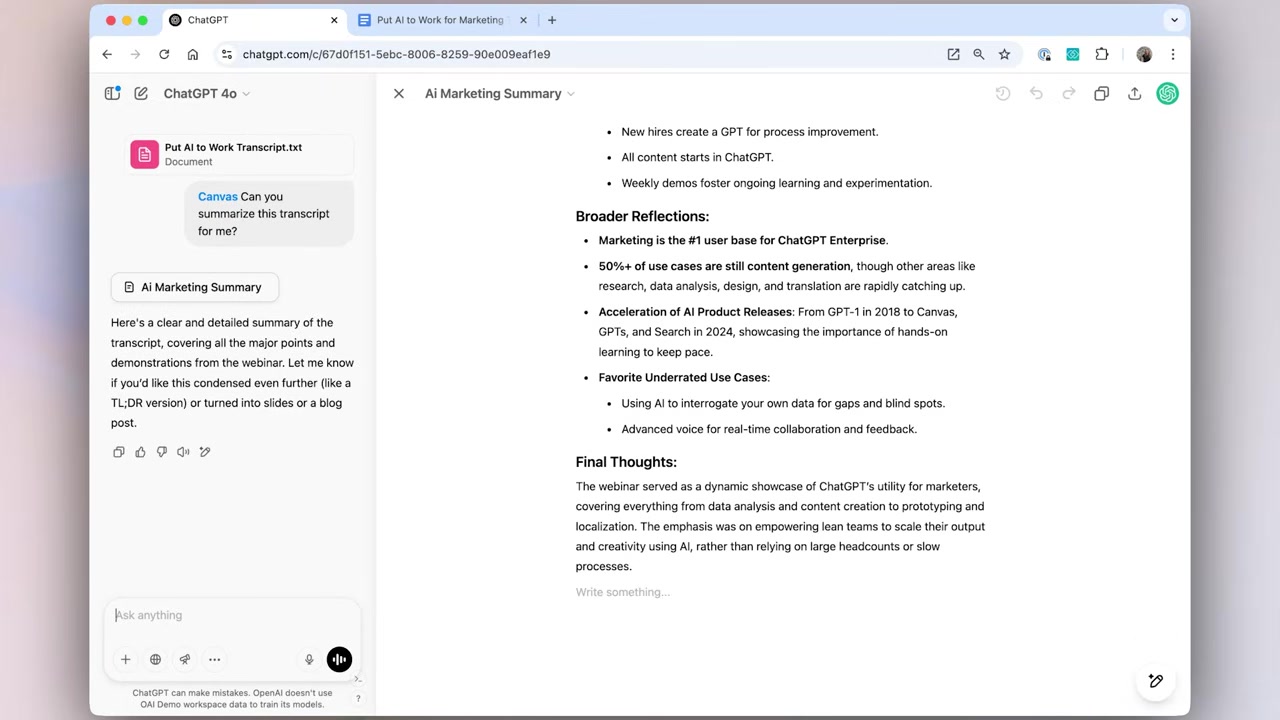Open page in app icon
The height and width of the screenshot is (720, 1280).
coord(953,54)
